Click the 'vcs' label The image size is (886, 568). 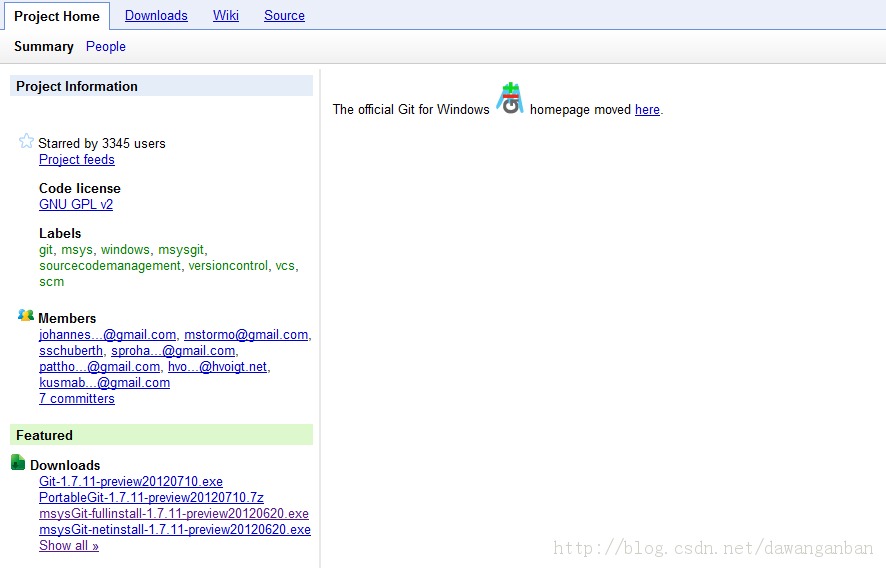[x=285, y=266]
